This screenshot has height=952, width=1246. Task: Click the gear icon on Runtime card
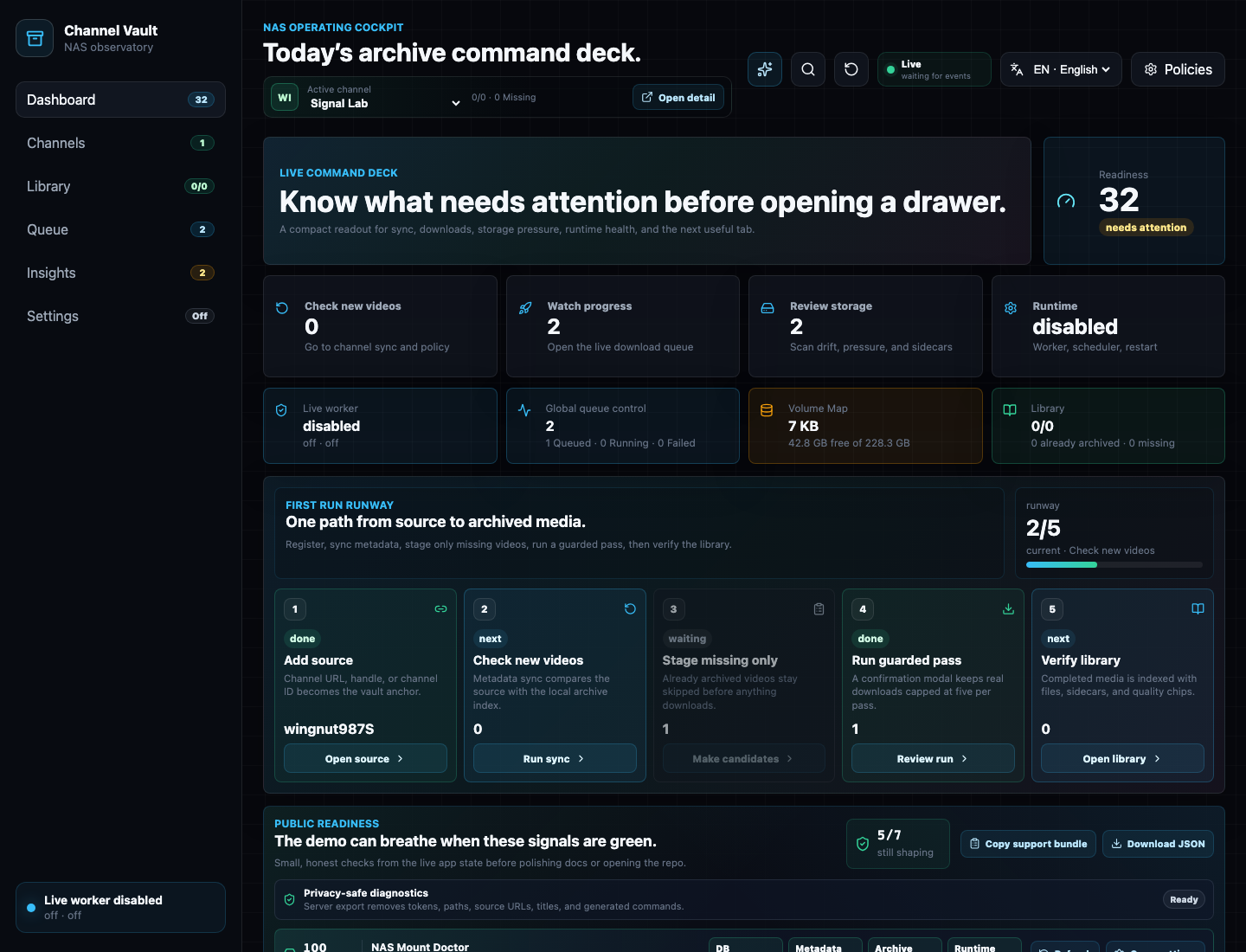(1011, 308)
